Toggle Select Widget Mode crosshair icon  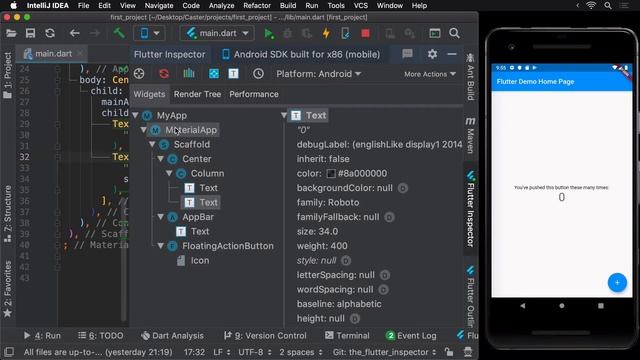(x=139, y=74)
